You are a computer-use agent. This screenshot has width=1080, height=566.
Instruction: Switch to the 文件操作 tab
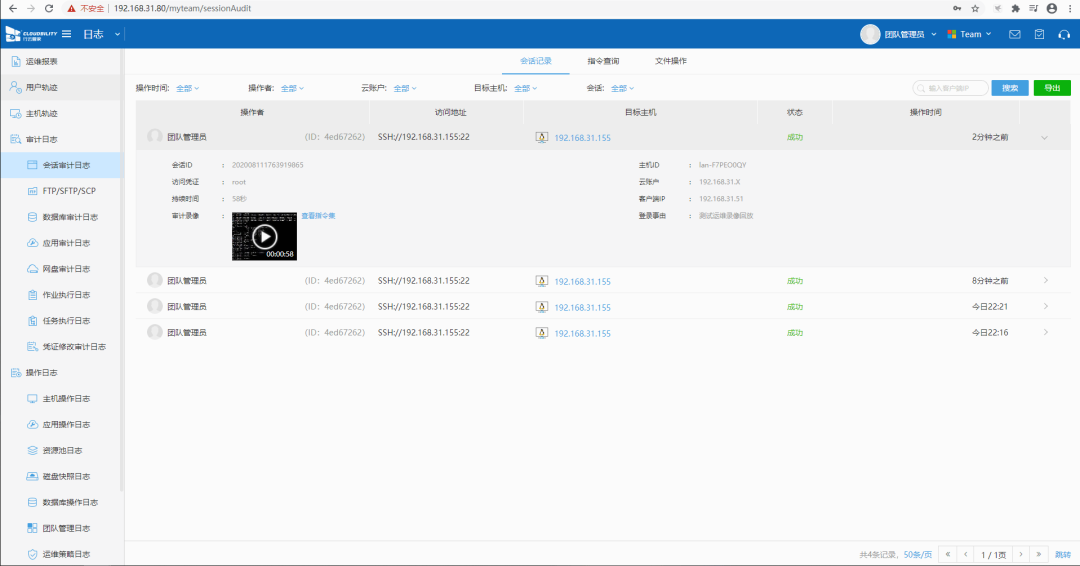(671, 61)
